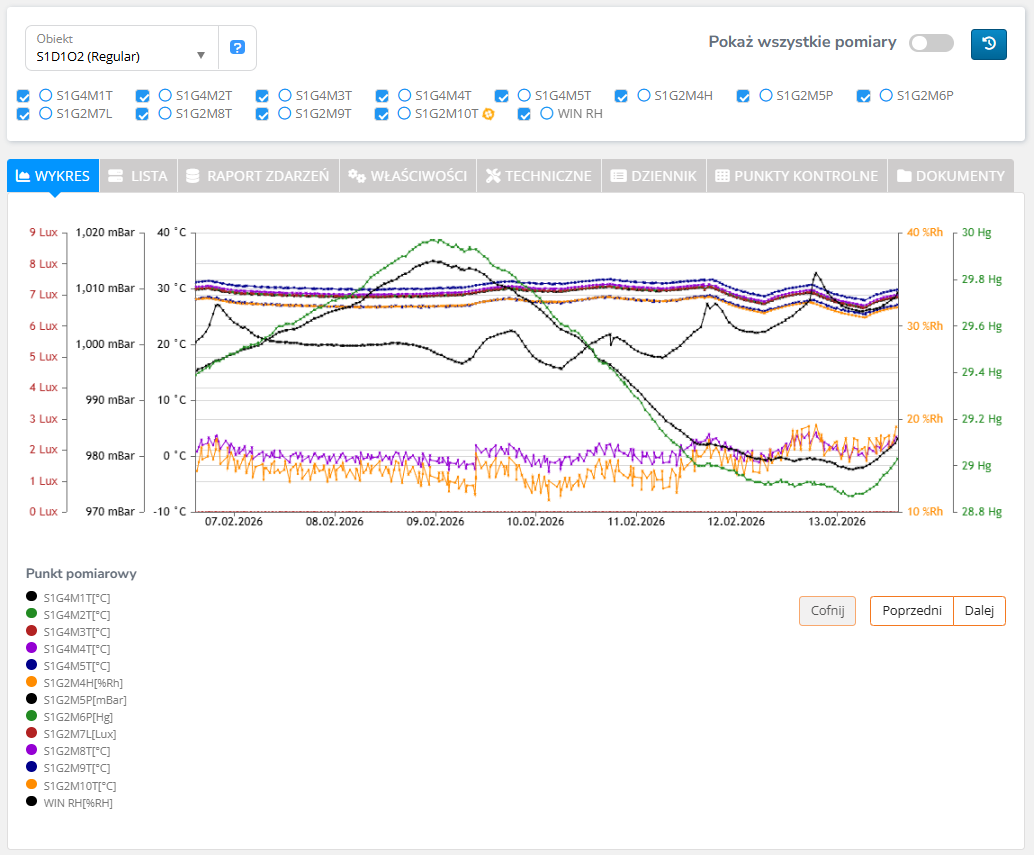The image size is (1034, 855).
Task: Uncheck the WIN RH checkbox
Action: [524, 114]
